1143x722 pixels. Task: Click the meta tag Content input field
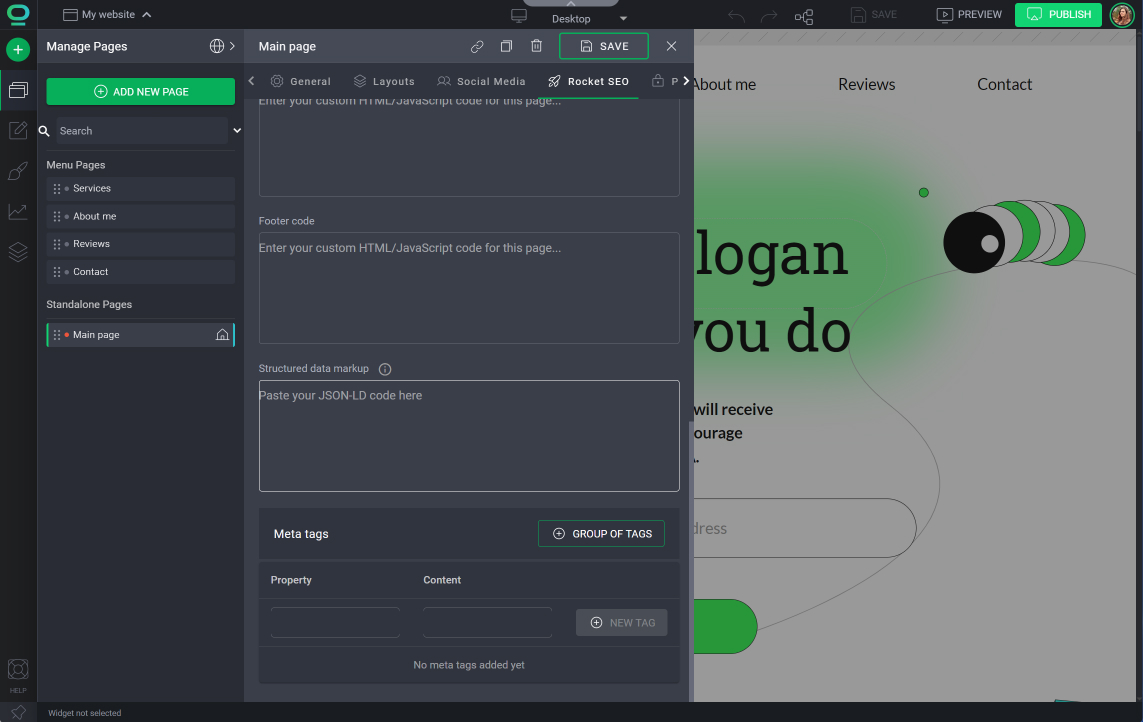pyautogui.click(x=488, y=623)
